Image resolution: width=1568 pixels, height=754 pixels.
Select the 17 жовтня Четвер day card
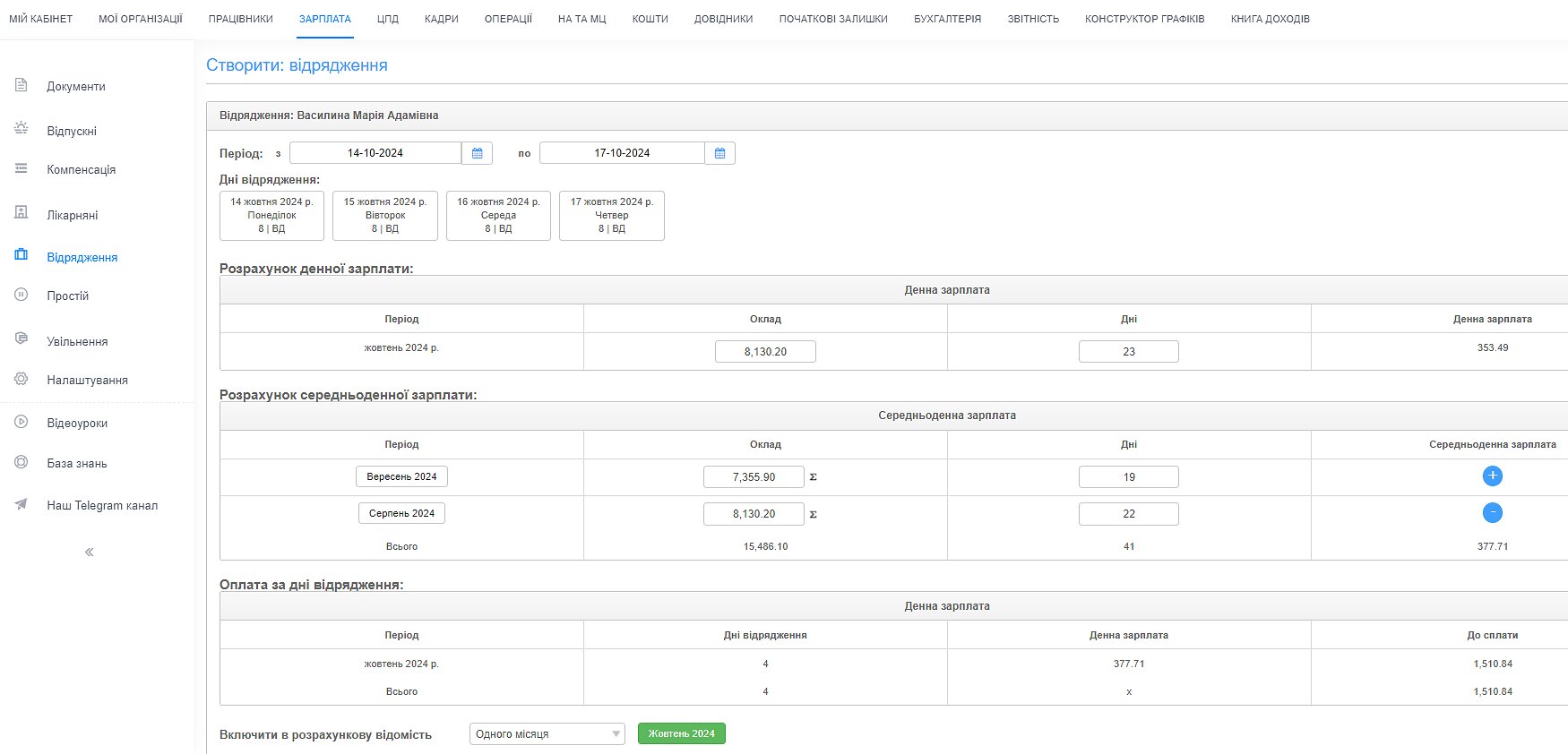(612, 216)
